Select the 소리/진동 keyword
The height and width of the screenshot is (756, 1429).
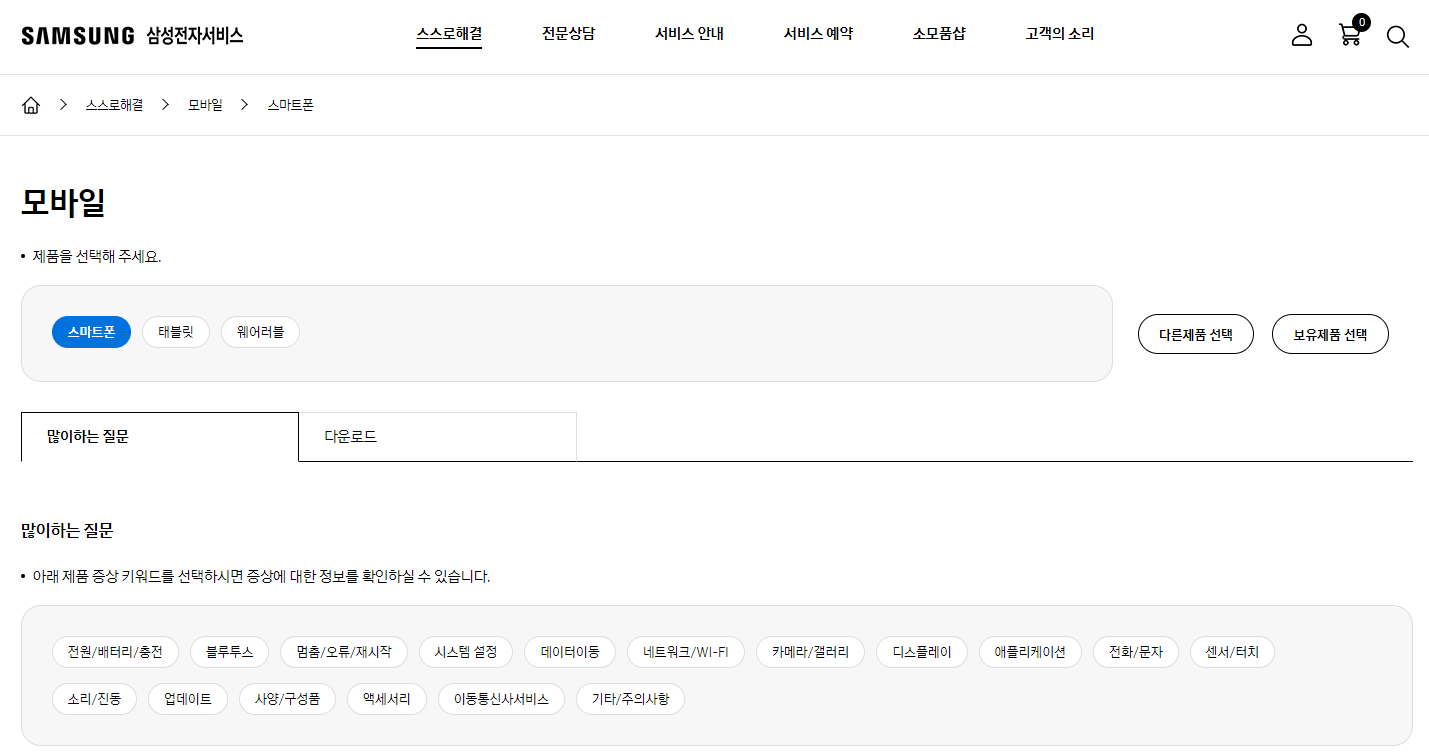tap(94, 699)
